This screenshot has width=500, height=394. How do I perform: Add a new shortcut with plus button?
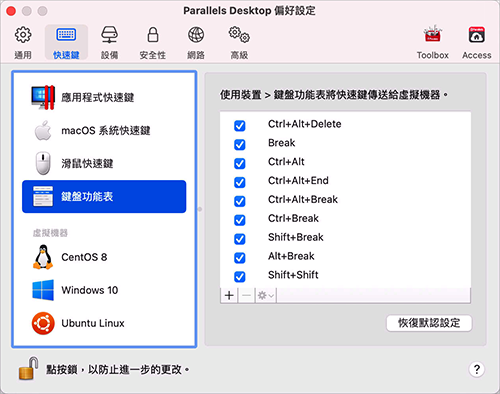coord(229,295)
